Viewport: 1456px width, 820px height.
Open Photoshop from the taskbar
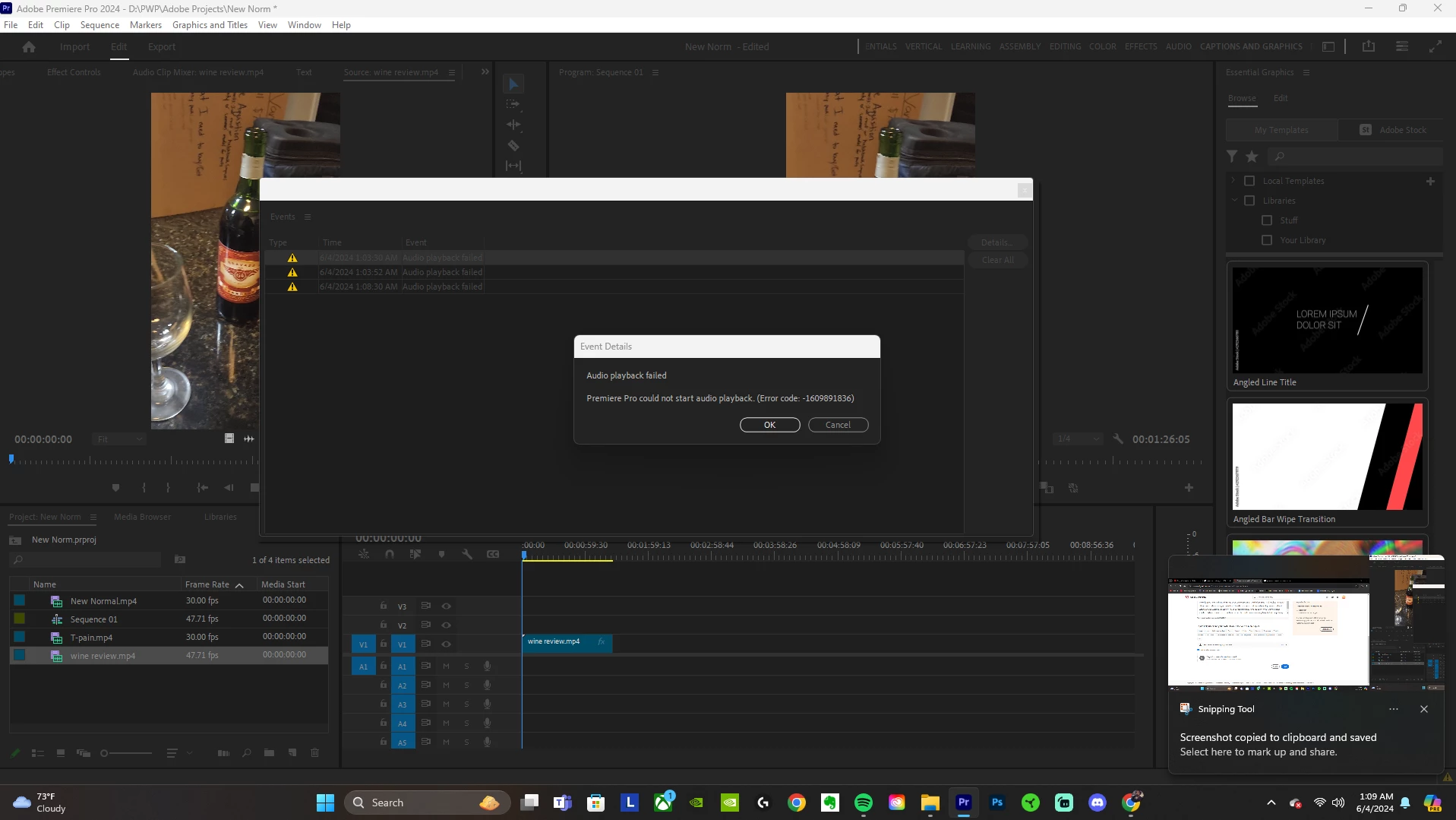click(997, 803)
